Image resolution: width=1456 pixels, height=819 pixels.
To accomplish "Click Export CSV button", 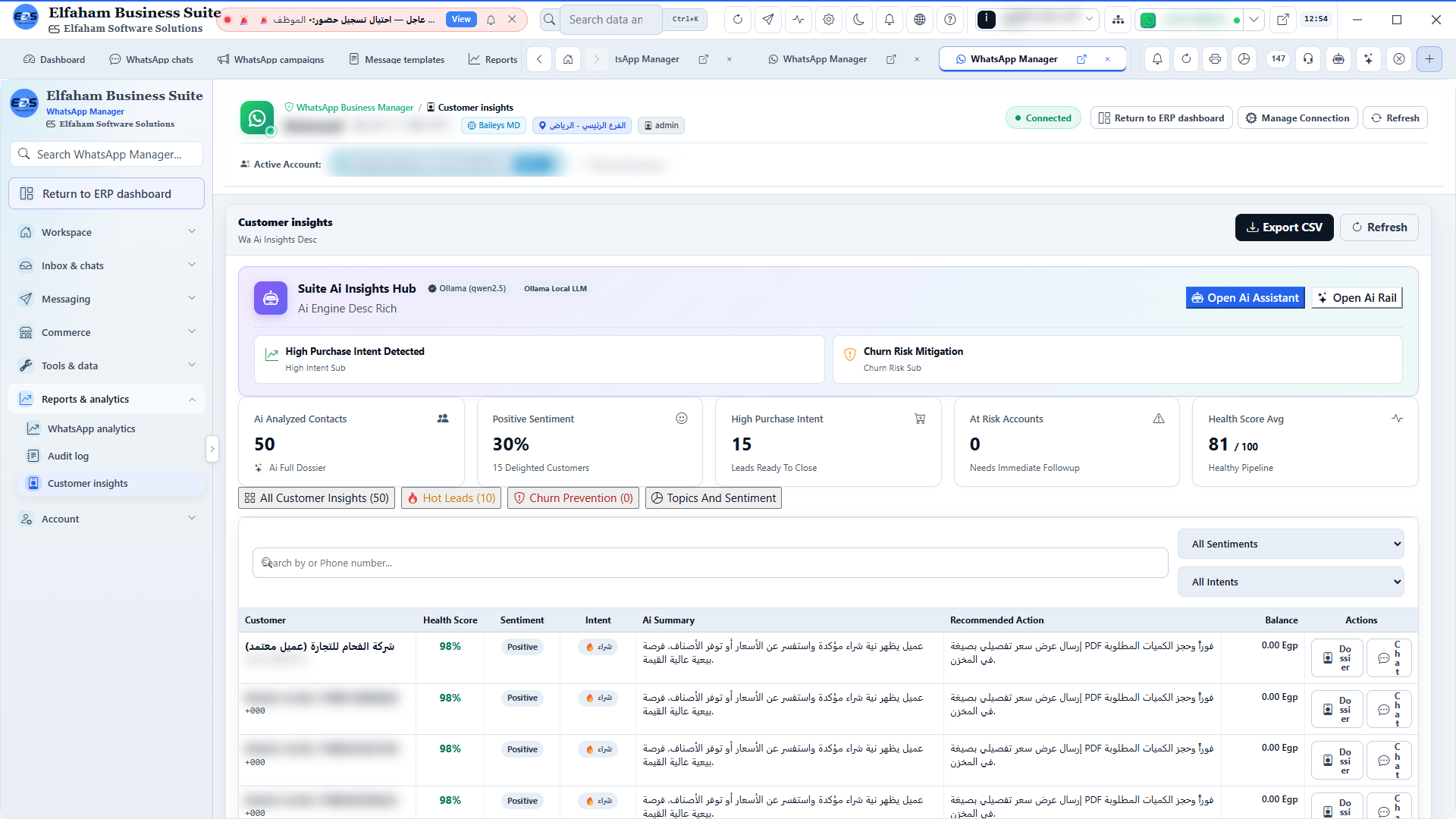I will [1285, 227].
